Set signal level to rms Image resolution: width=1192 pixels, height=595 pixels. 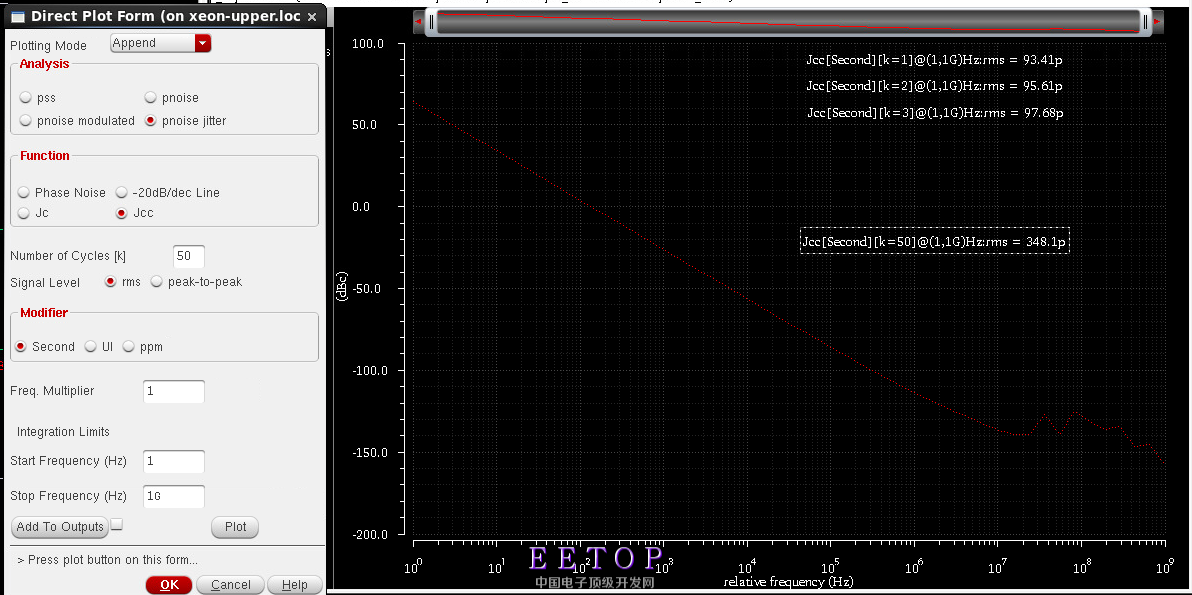click(111, 282)
